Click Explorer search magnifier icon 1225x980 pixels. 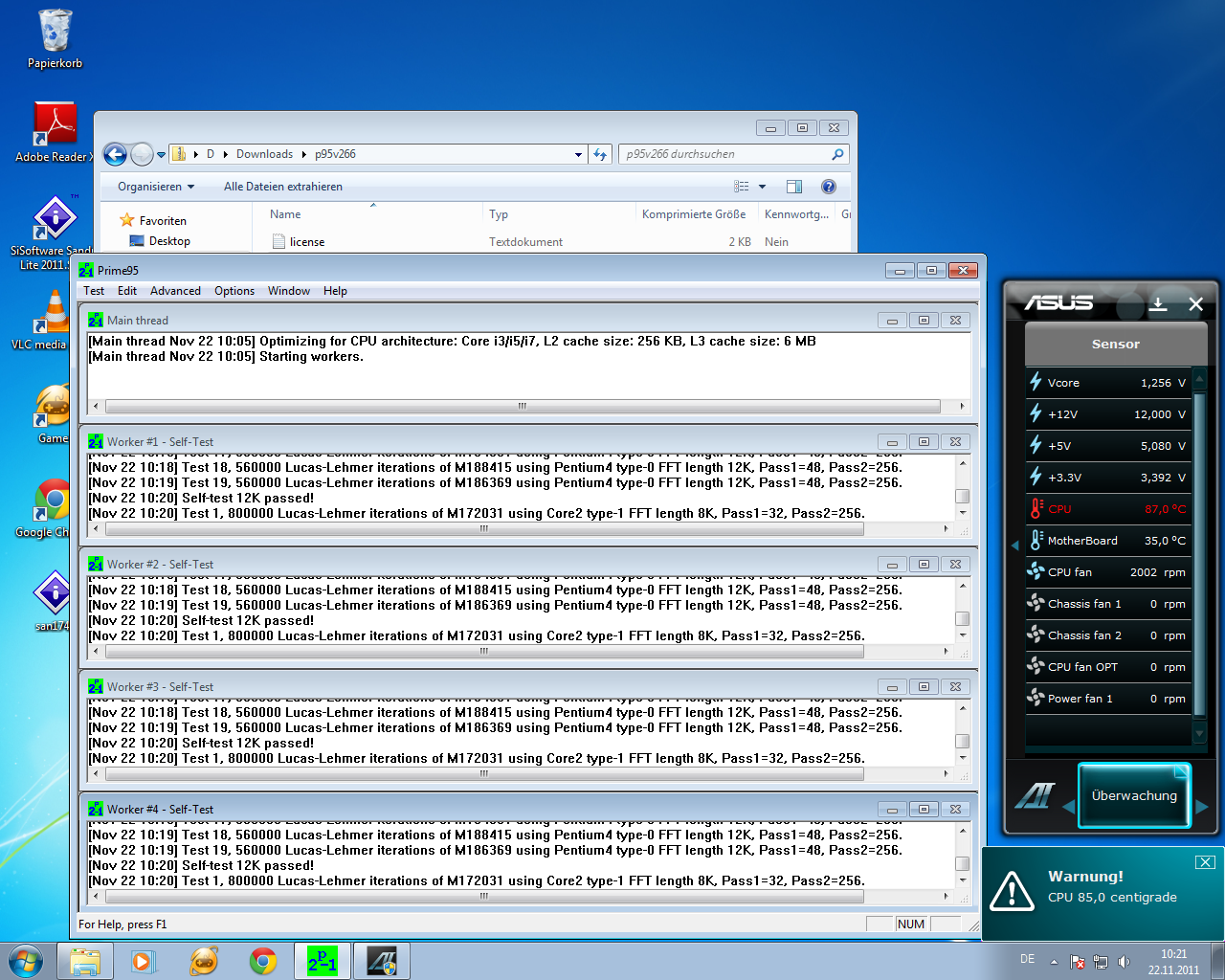coord(837,154)
